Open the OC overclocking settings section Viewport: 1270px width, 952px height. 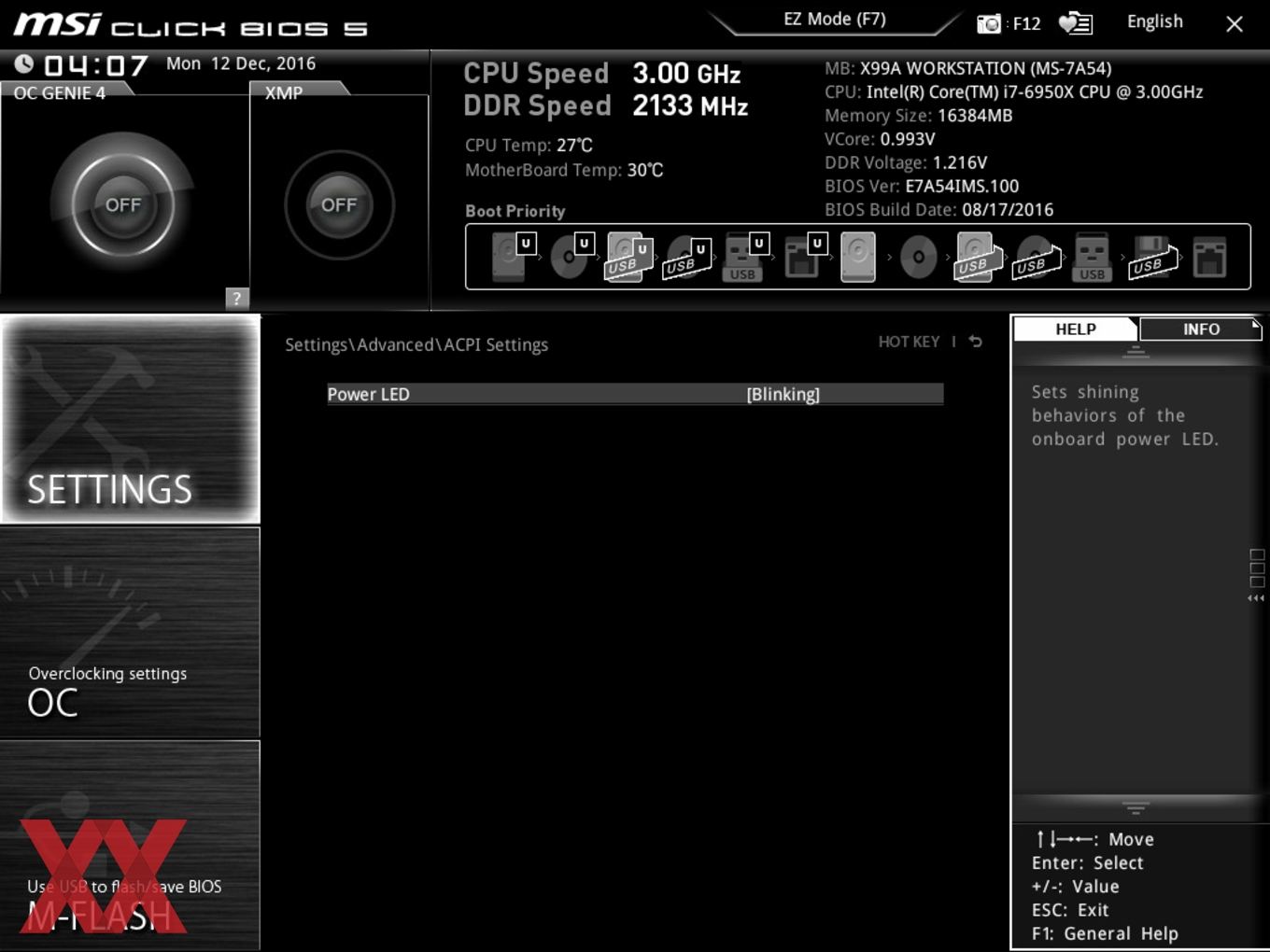(130, 633)
